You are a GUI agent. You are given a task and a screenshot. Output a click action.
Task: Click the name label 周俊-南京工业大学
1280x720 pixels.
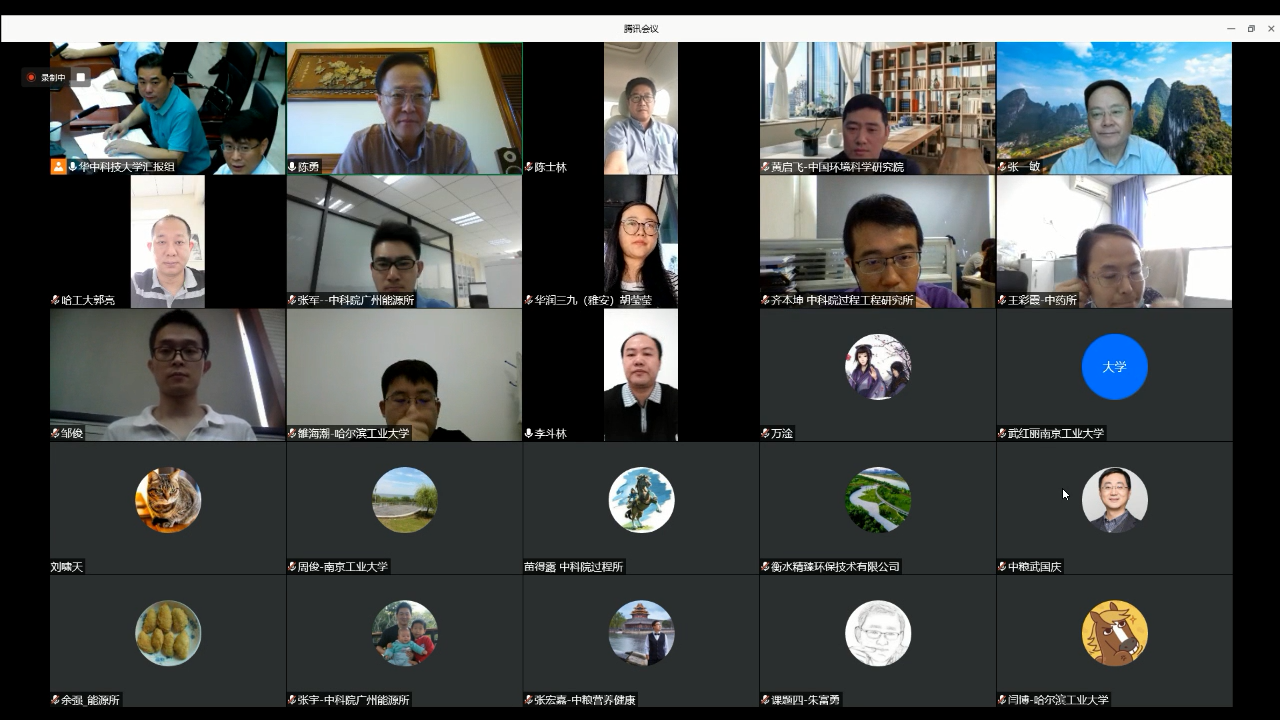(342, 567)
